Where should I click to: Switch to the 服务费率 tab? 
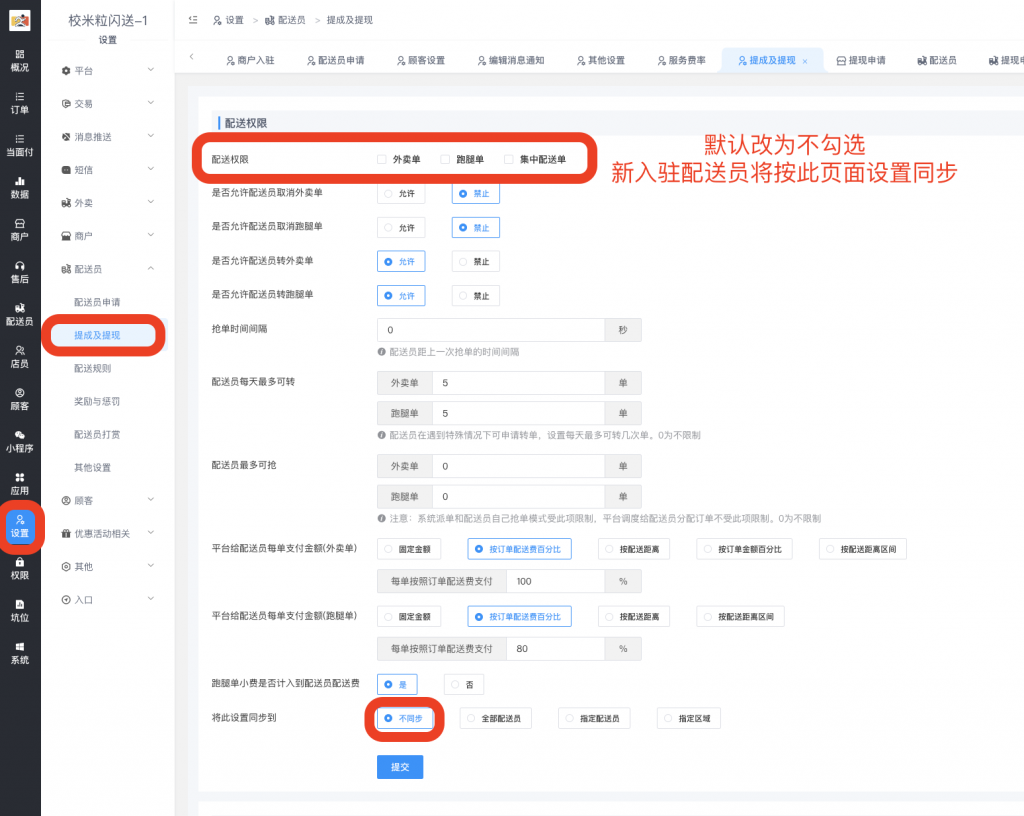[683, 60]
